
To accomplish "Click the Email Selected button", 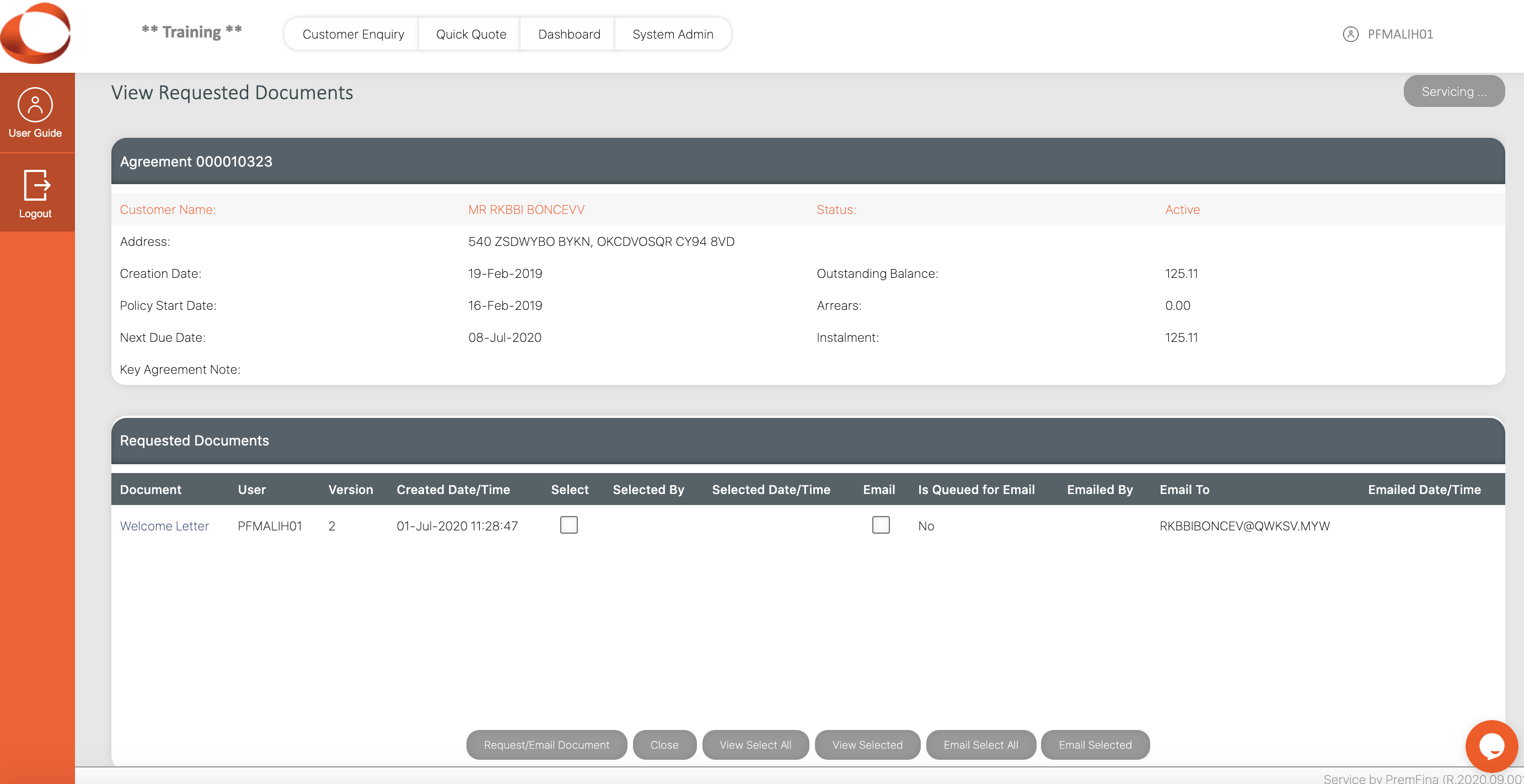I will click(x=1094, y=745).
